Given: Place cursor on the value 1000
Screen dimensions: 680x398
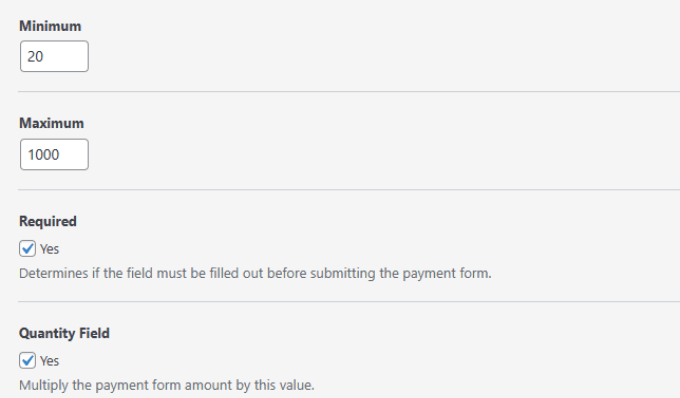Looking at the screenshot, I should coord(43,155).
